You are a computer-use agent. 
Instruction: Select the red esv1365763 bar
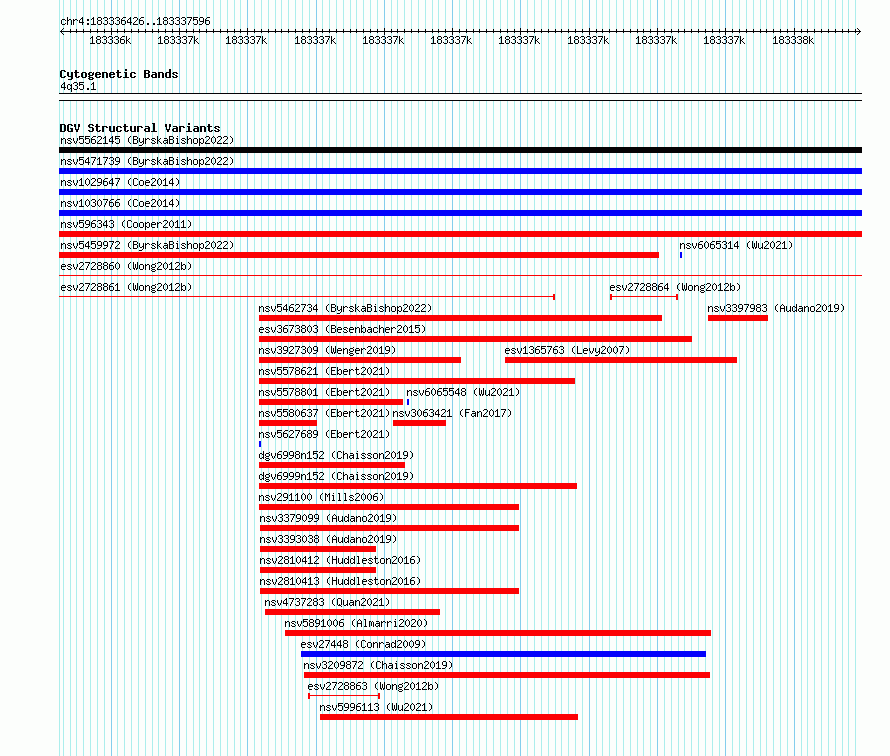point(621,360)
